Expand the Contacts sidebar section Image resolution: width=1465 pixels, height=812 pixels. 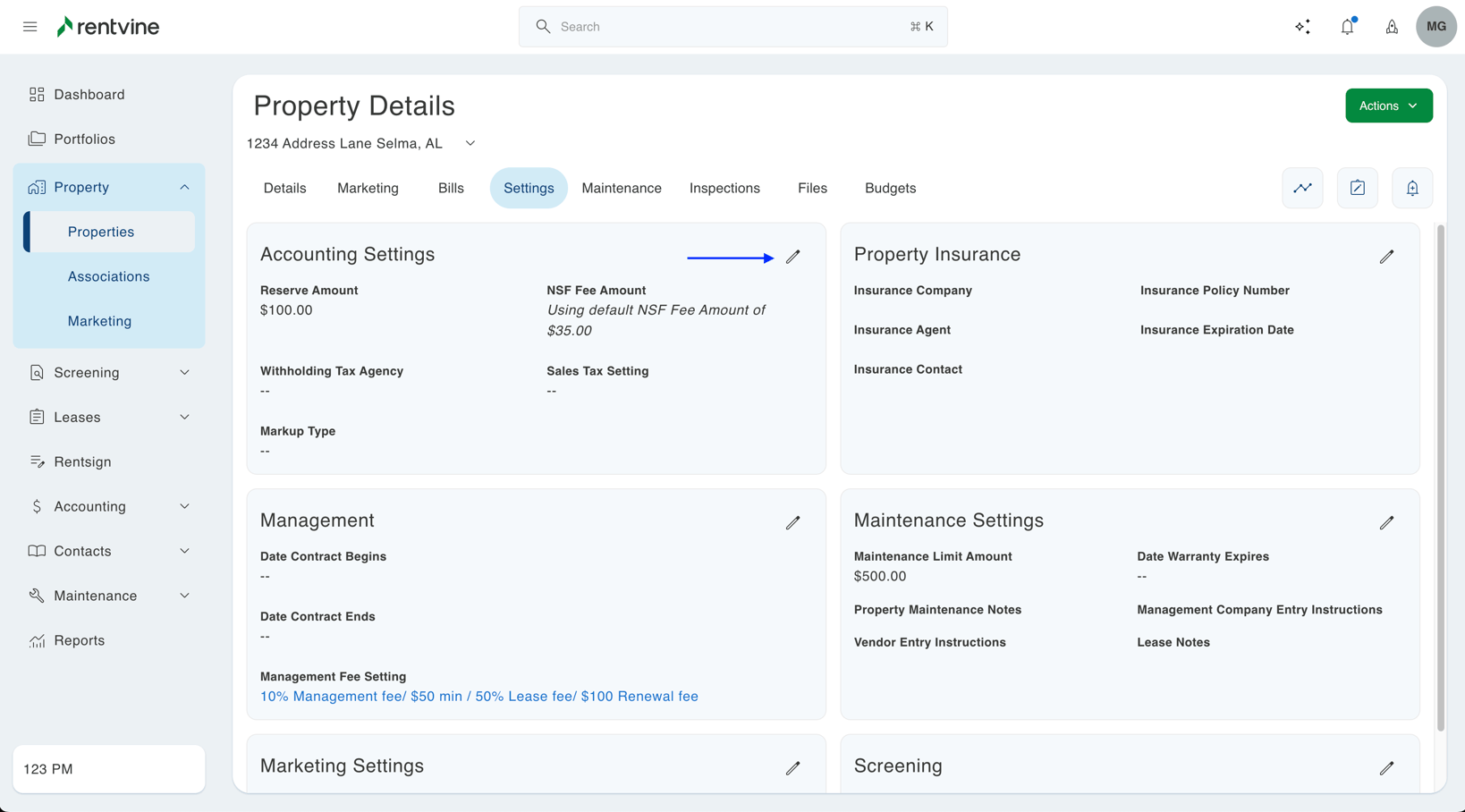pos(184,552)
